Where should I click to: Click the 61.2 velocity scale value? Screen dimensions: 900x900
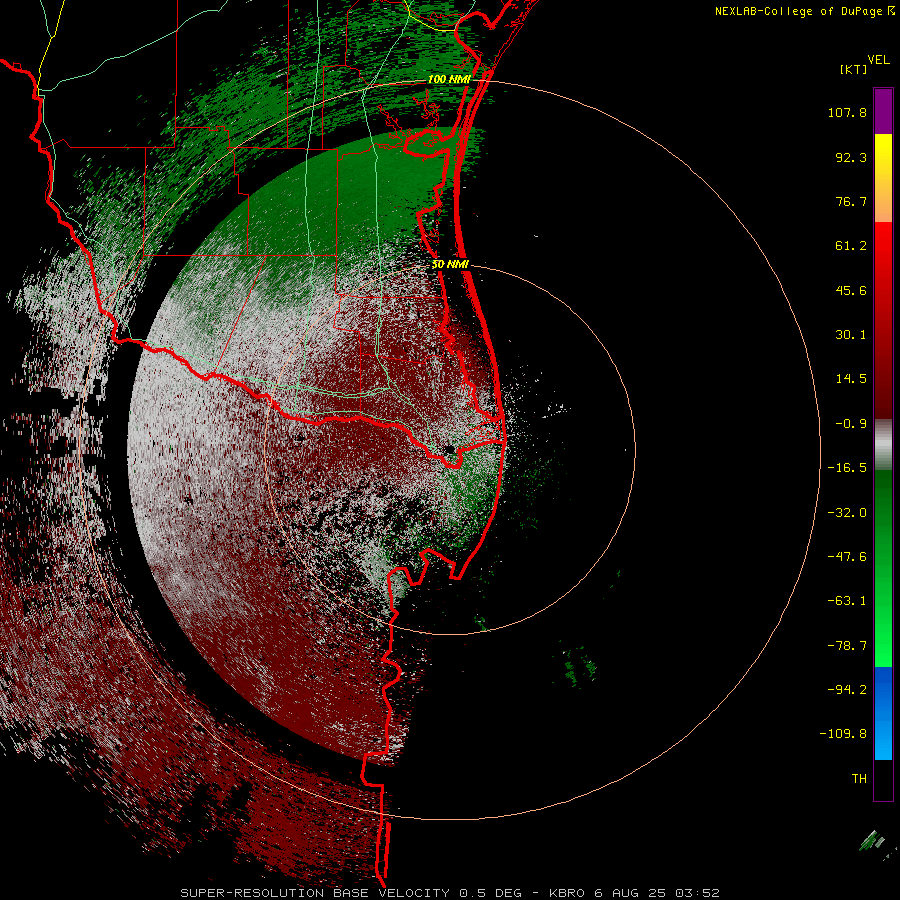click(851, 246)
